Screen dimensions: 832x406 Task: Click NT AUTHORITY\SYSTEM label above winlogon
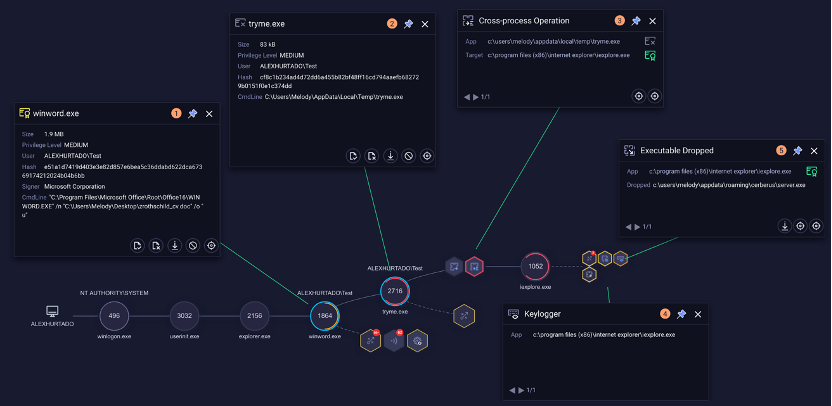(x=114, y=293)
